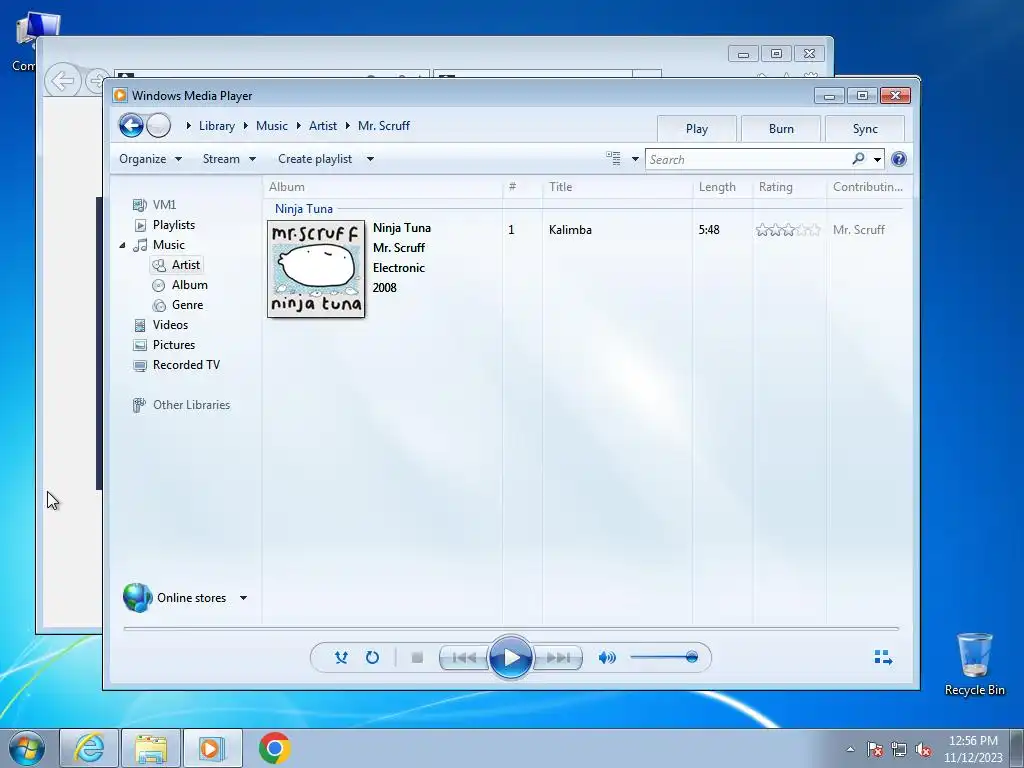
Task: Click the stop playback button
Action: click(x=417, y=658)
